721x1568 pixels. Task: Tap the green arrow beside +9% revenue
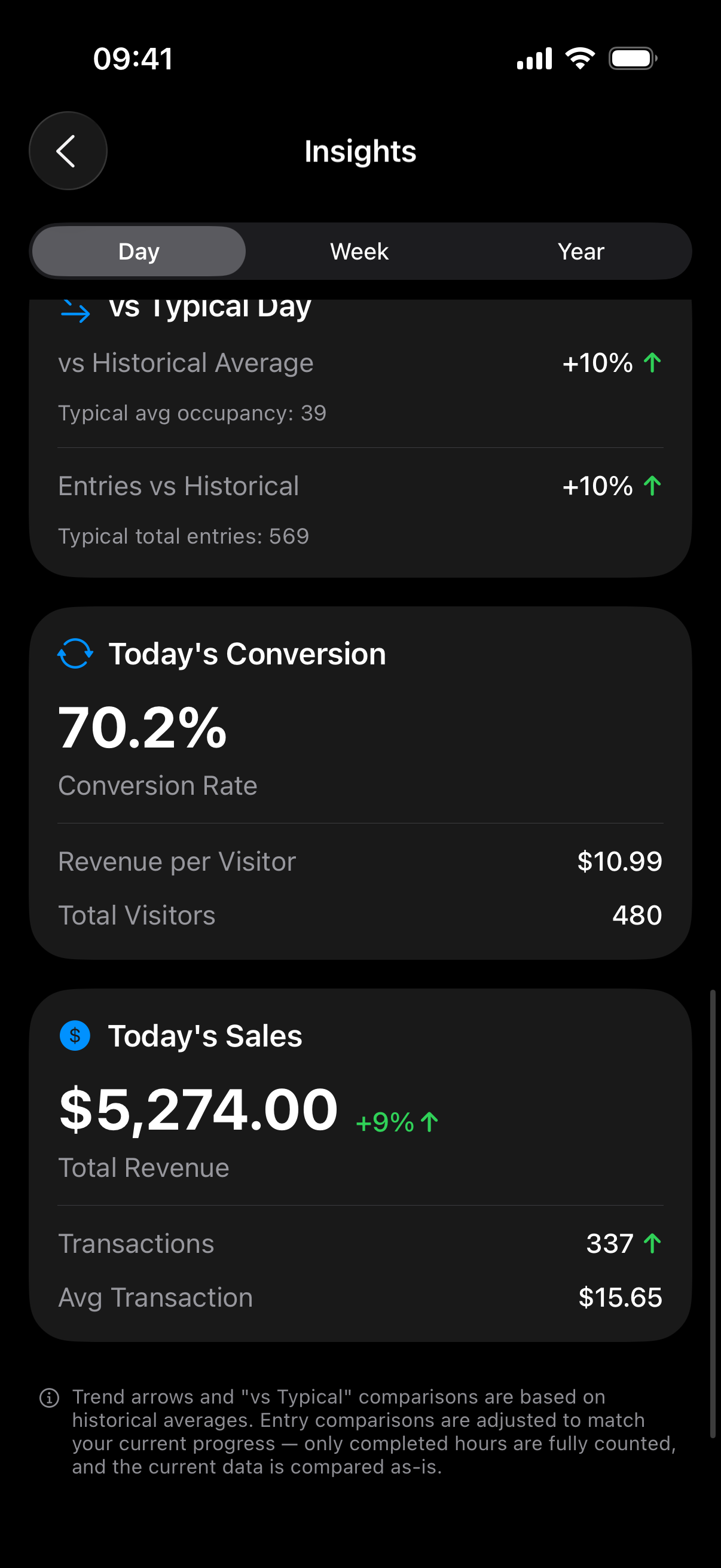[430, 1122]
